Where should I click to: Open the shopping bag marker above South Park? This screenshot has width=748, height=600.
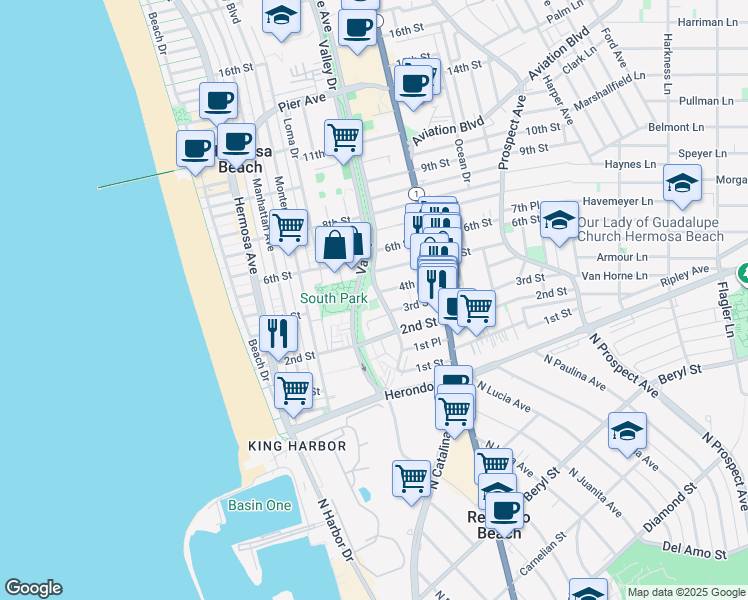point(334,245)
